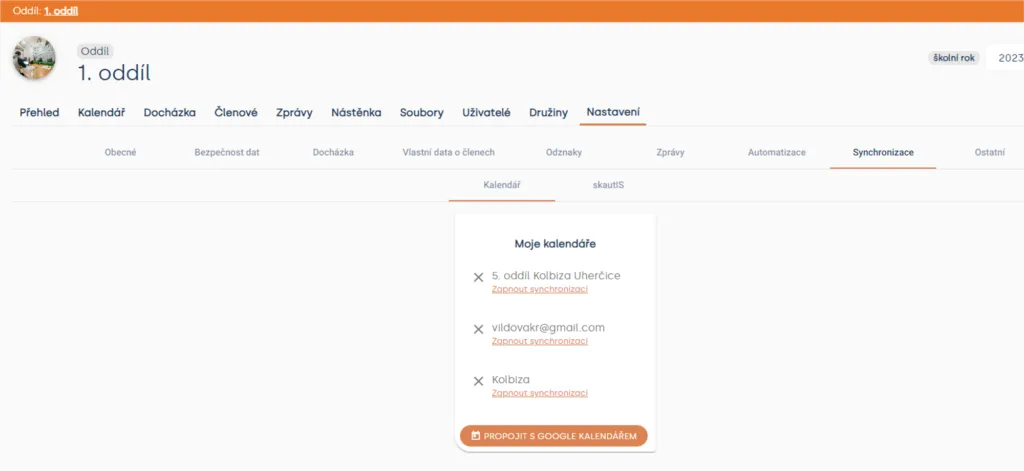
Task: Open the školní rok 2023 selector
Action: click(1006, 58)
